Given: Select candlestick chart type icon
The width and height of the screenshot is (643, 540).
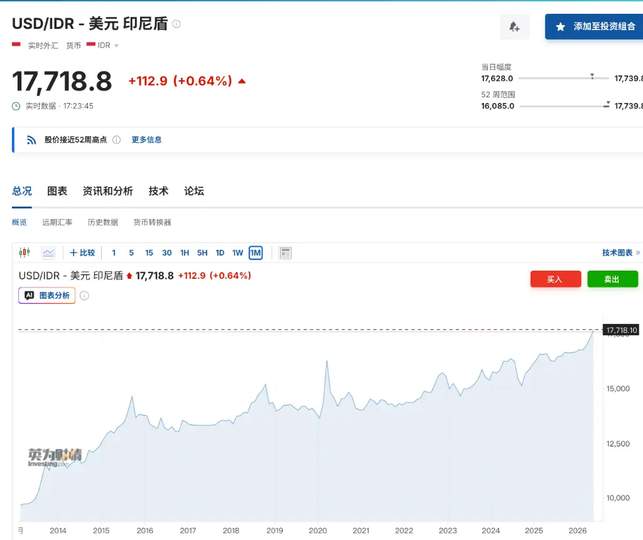Looking at the screenshot, I should point(25,253).
